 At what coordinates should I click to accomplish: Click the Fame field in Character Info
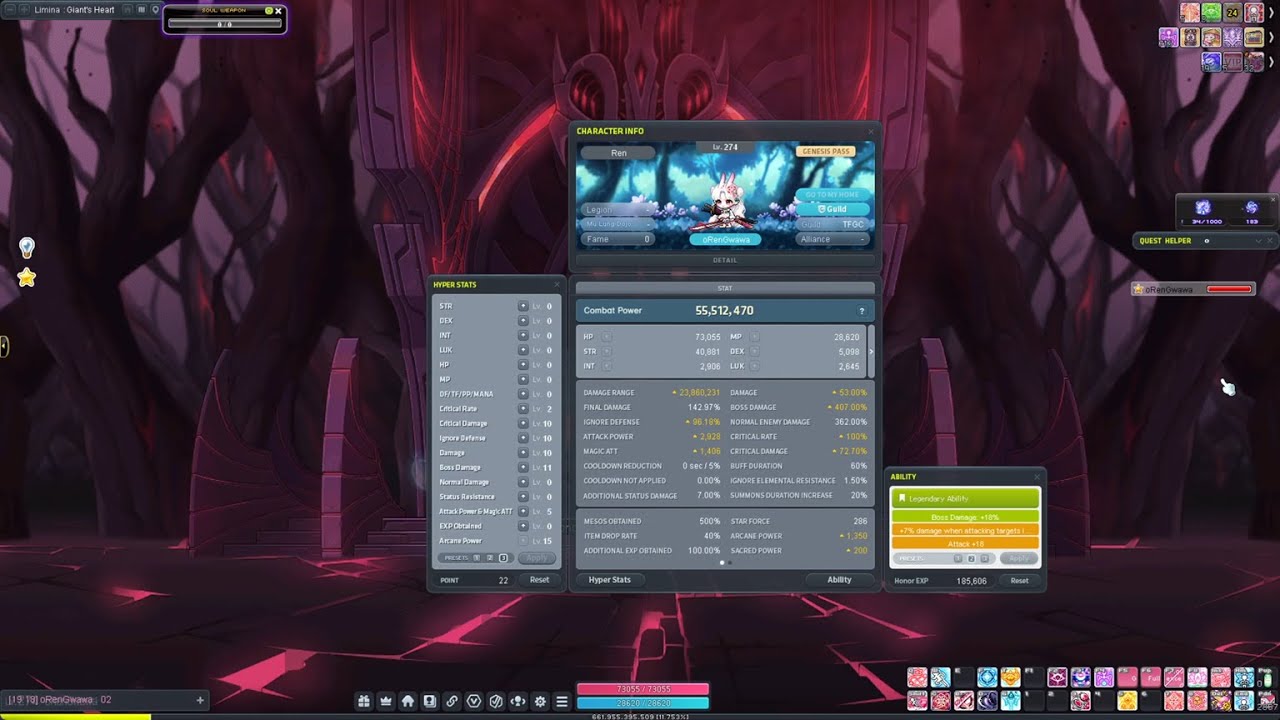(617, 239)
